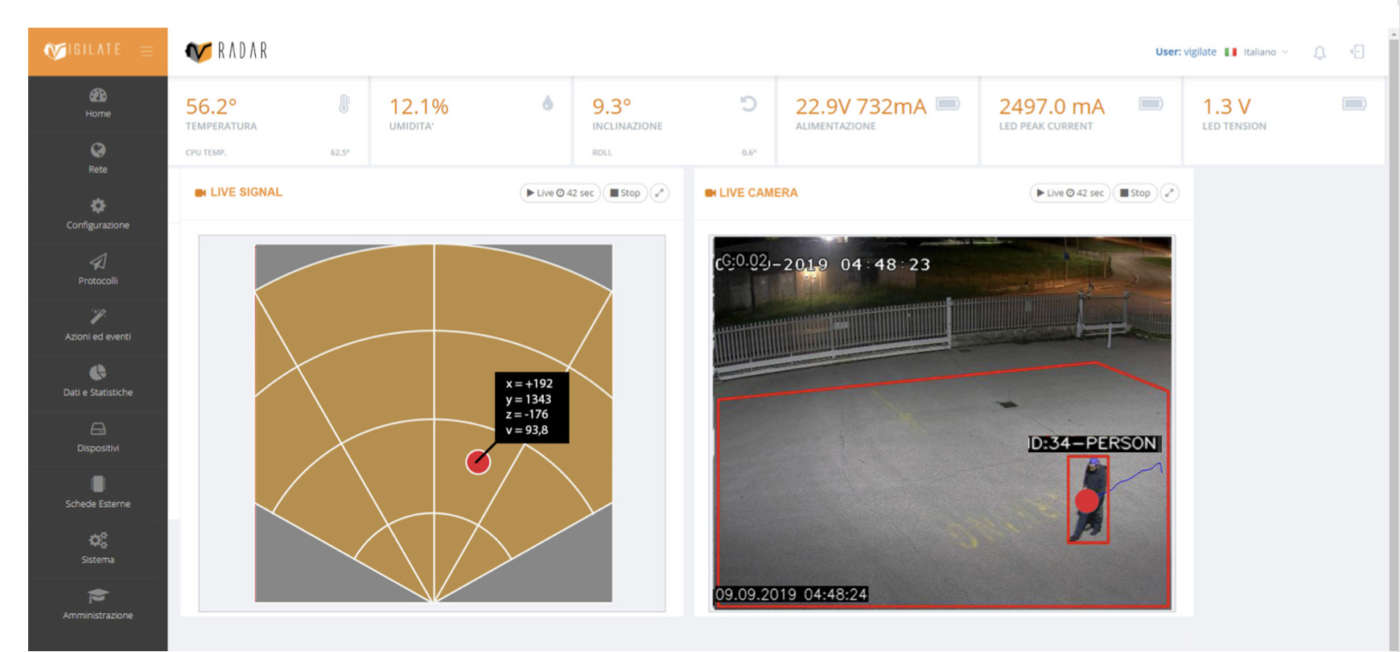Click the droplet icon on humidity card
This screenshot has width=1400, height=652.
(548, 103)
